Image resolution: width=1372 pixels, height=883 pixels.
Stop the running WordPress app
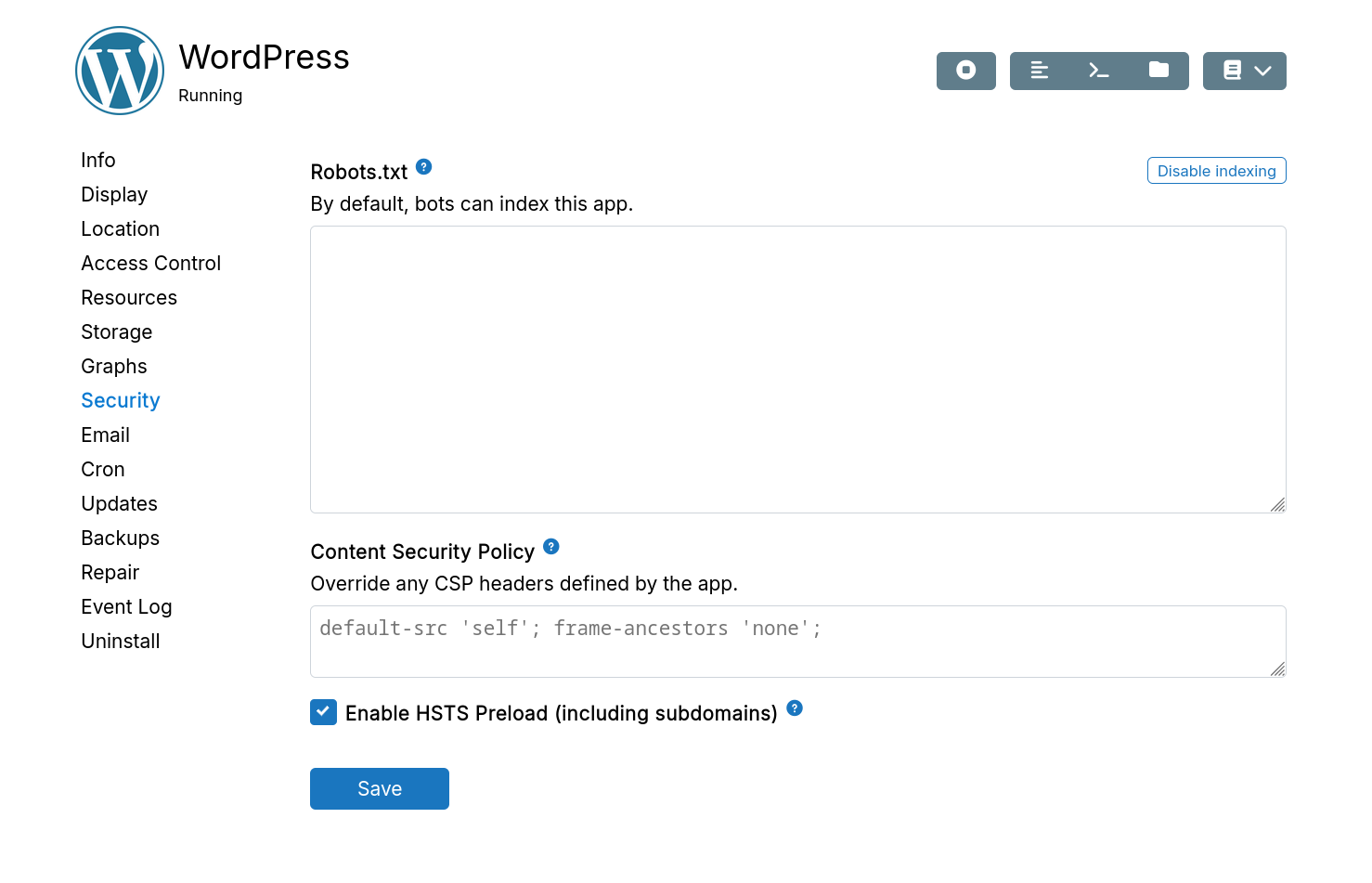click(965, 71)
